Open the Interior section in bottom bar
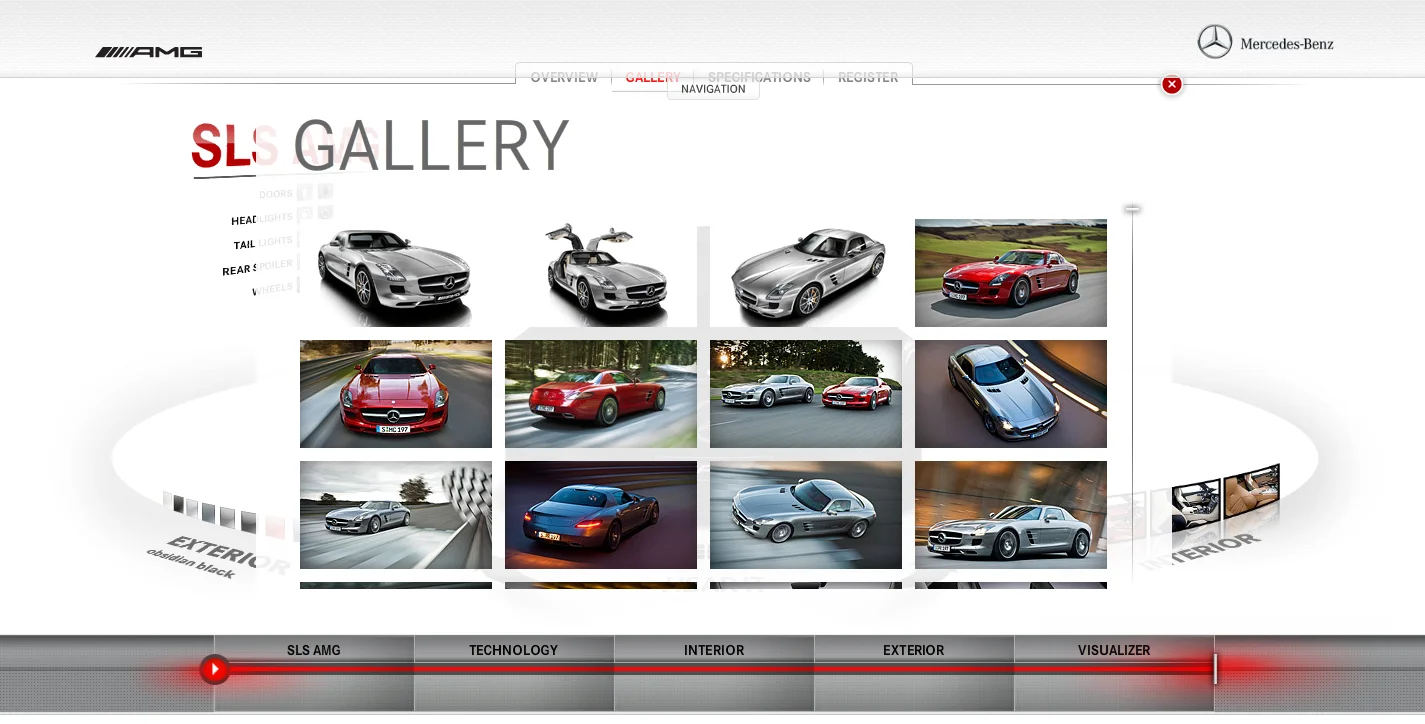The image size is (1425, 724). click(x=714, y=650)
